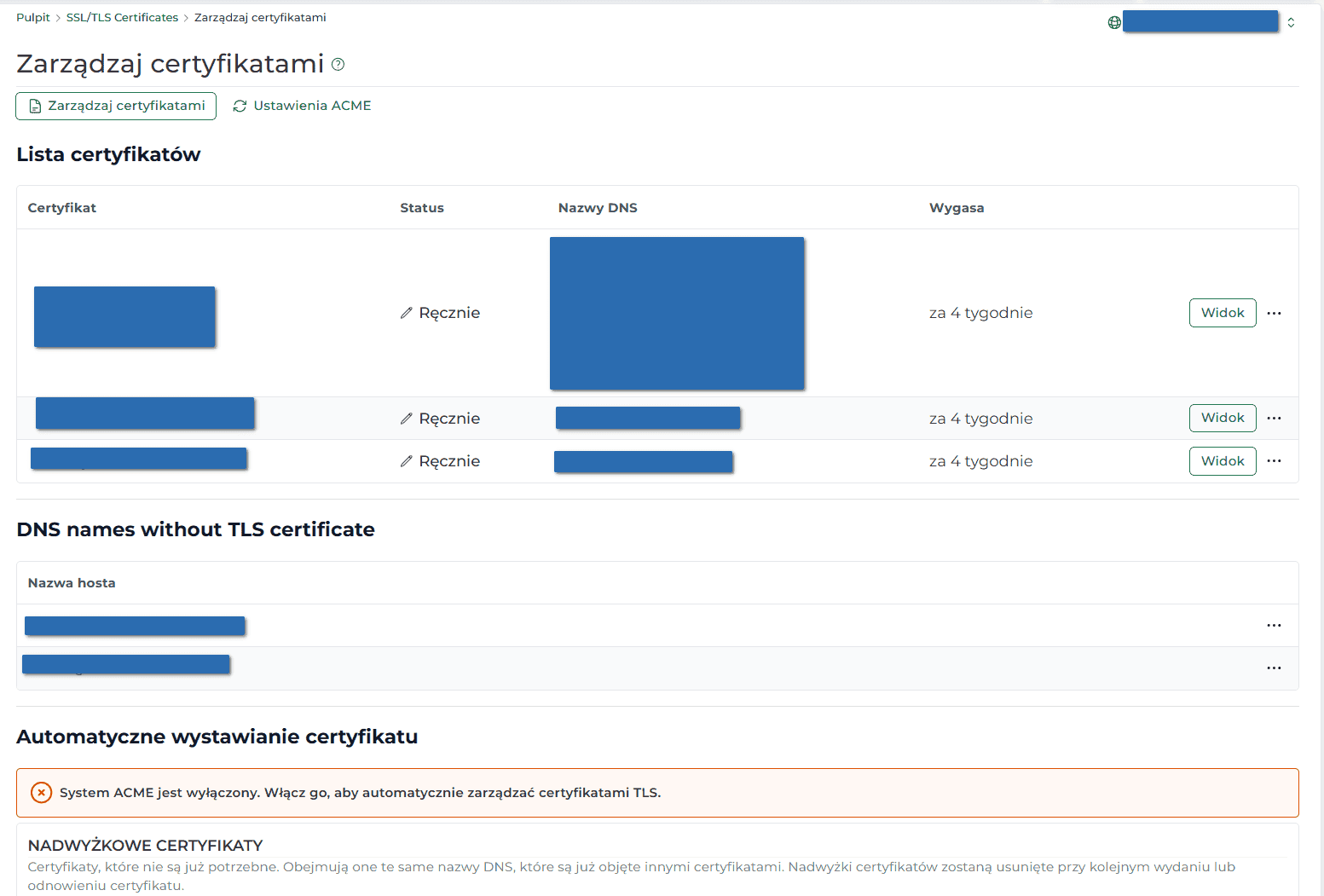Open the domain selector up-down chevron
The image size is (1324, 896).
click(x=1291, y=23)
